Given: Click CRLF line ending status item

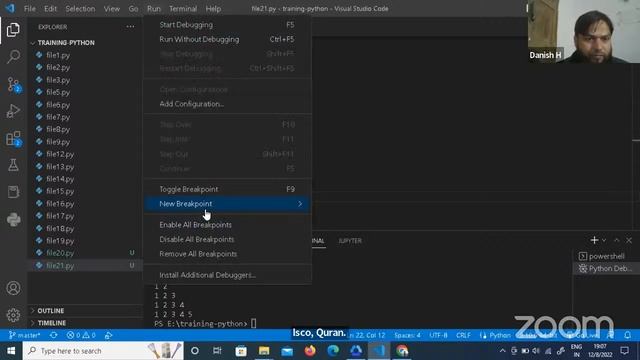Looking at the screenshot, I should pos(463,335).
